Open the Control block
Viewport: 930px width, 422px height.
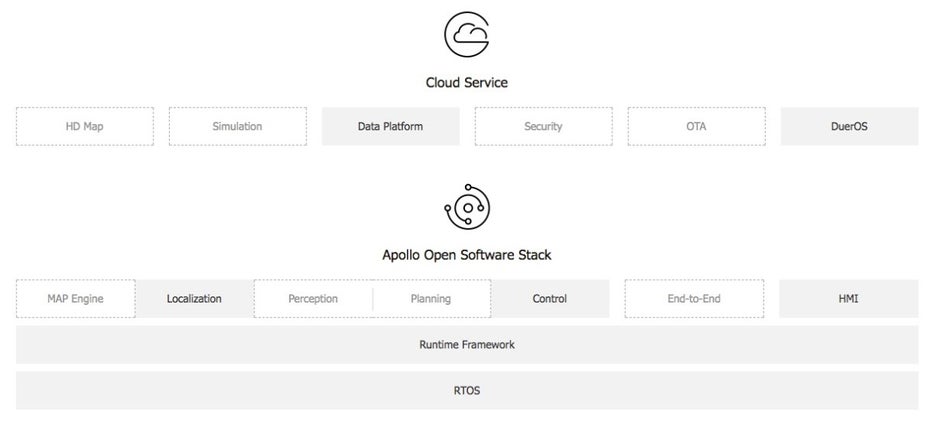(x=550, y=299)
